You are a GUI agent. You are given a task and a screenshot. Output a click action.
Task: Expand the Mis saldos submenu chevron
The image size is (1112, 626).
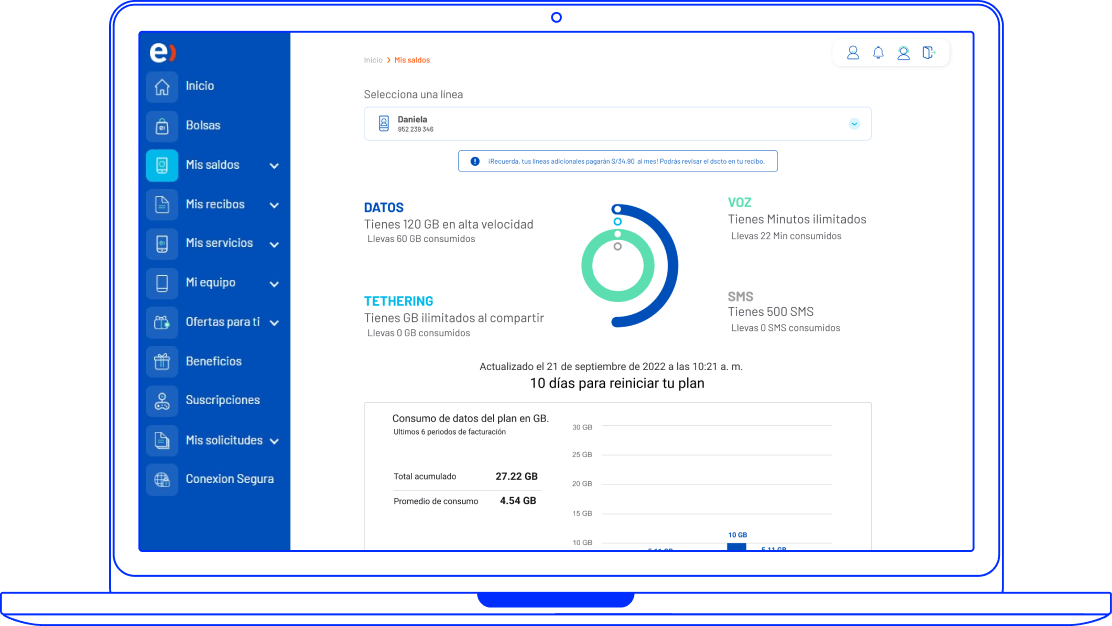(274, 166)
